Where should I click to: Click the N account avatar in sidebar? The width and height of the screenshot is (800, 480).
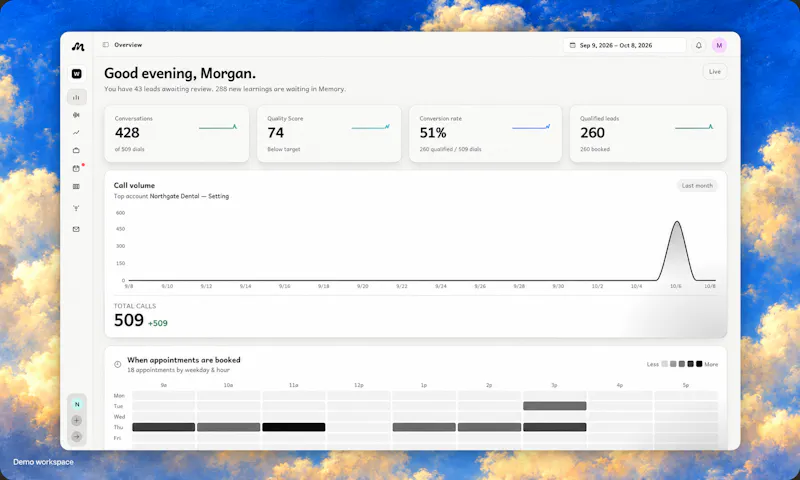pyautogui.click(x=77, y=405)
